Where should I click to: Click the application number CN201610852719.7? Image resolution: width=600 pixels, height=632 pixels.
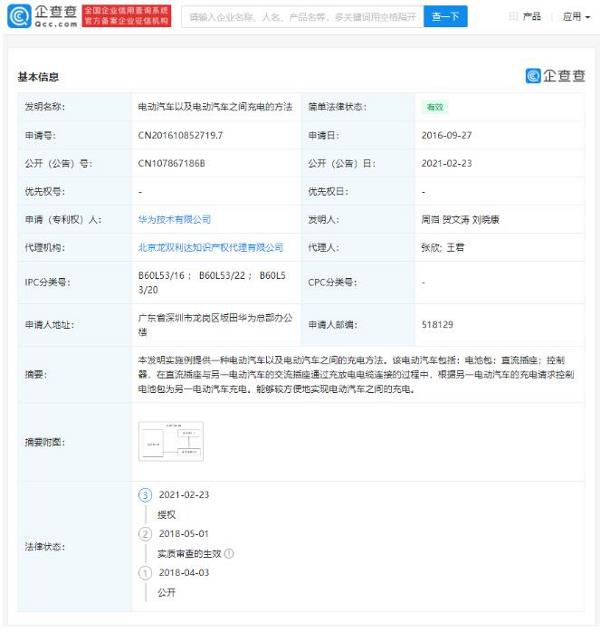click(x=180, y=135)
